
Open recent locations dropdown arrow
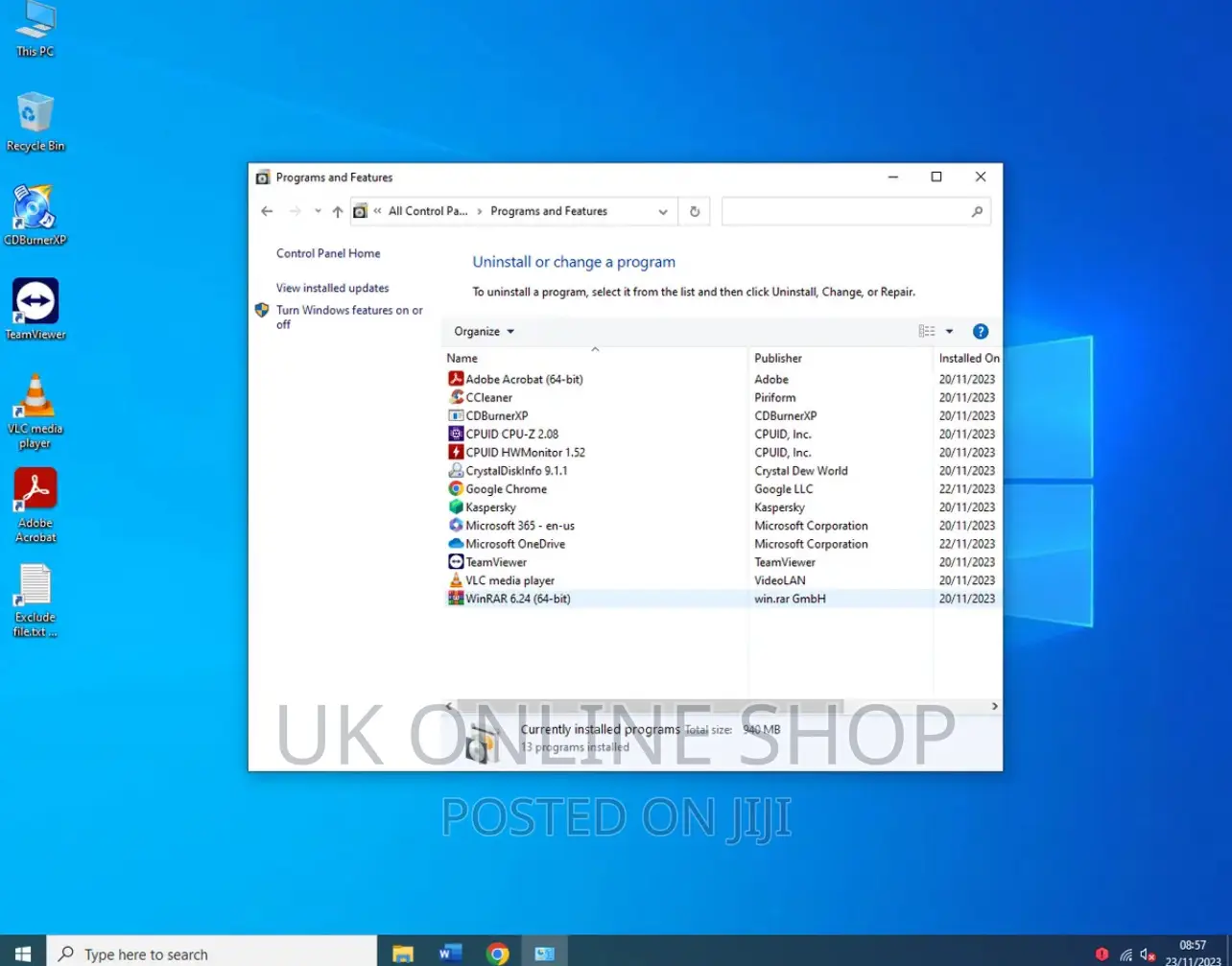click(318, 211)
